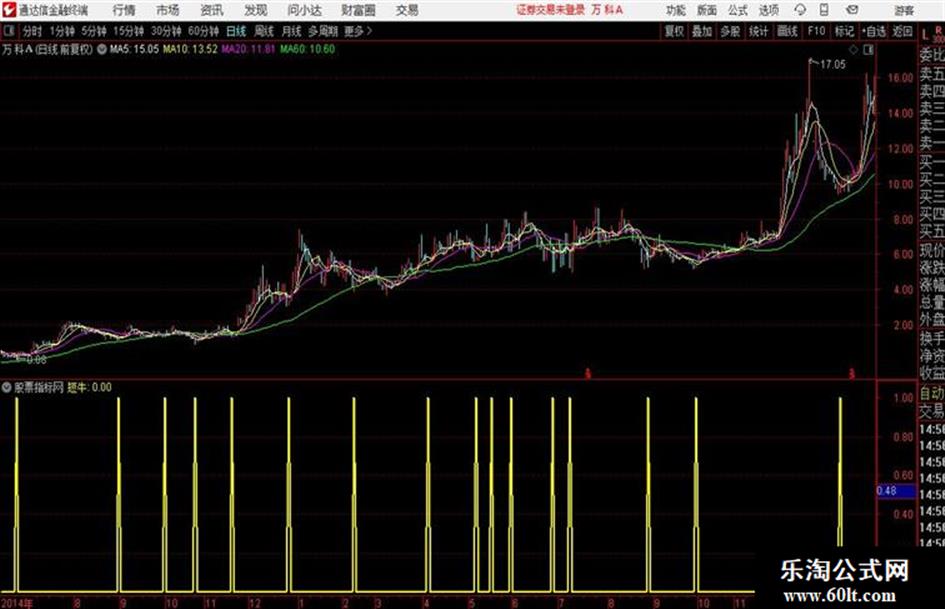The width and height of the screenshot is (945, 609).
Task: Switch to 分时 period tab
Action: pos(33,31)
